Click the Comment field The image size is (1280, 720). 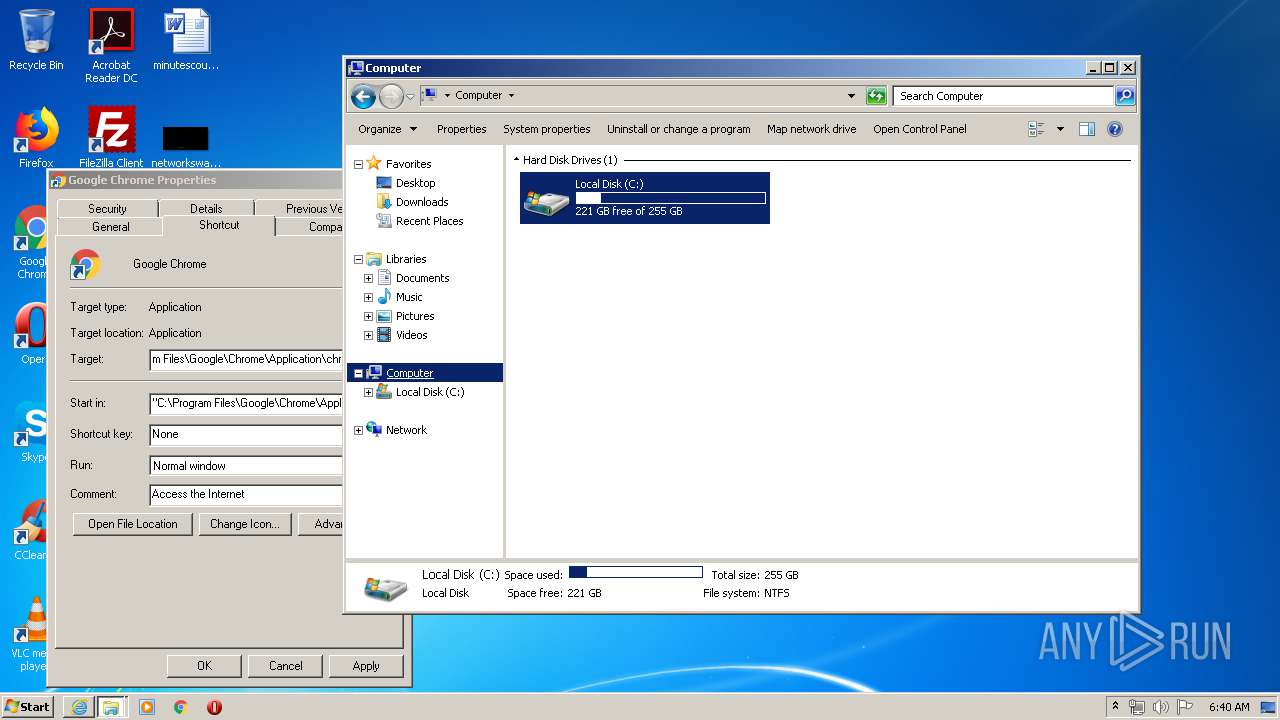(246, 494)
